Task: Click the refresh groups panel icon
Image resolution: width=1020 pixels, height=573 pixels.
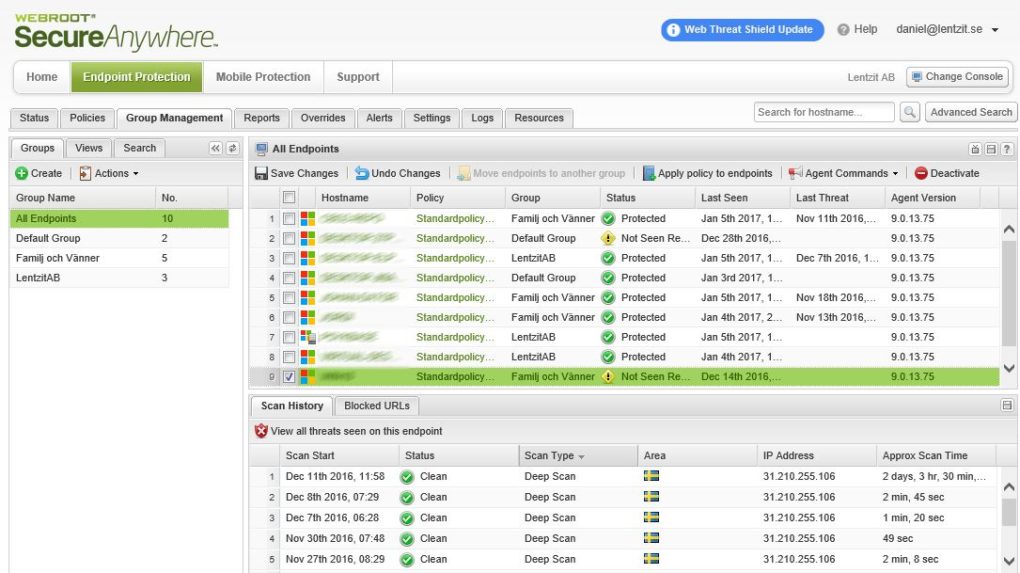Action: [x=232, y=148]
